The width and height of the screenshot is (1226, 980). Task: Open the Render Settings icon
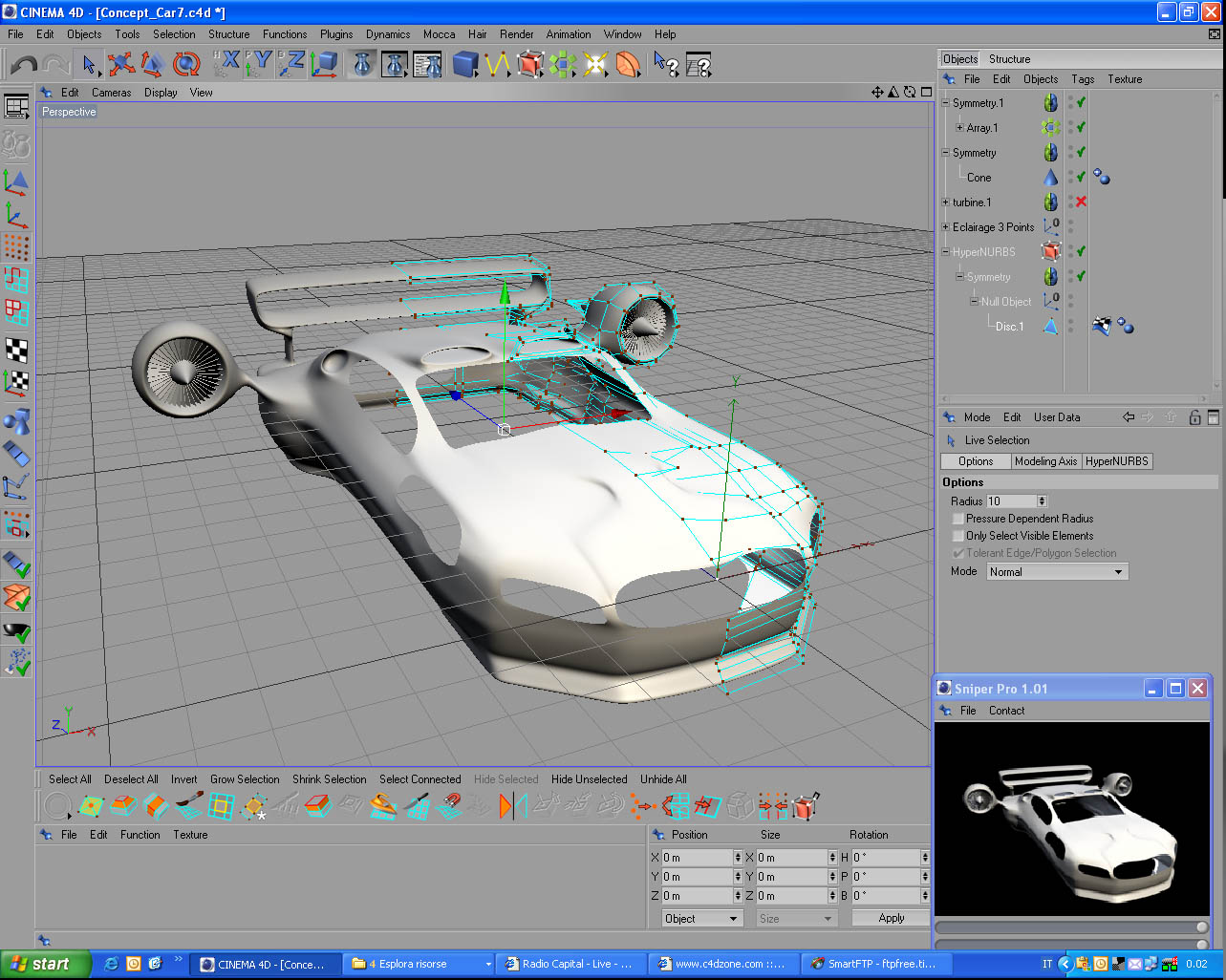coord(427,64)
